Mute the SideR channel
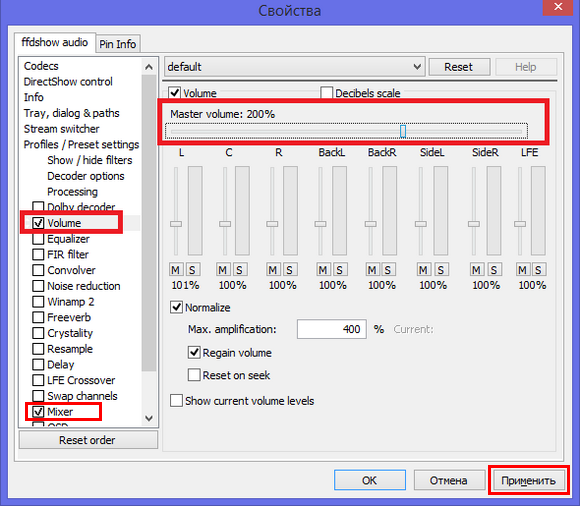The height and width of the screenshot is (506, 580). coord(476,270)
